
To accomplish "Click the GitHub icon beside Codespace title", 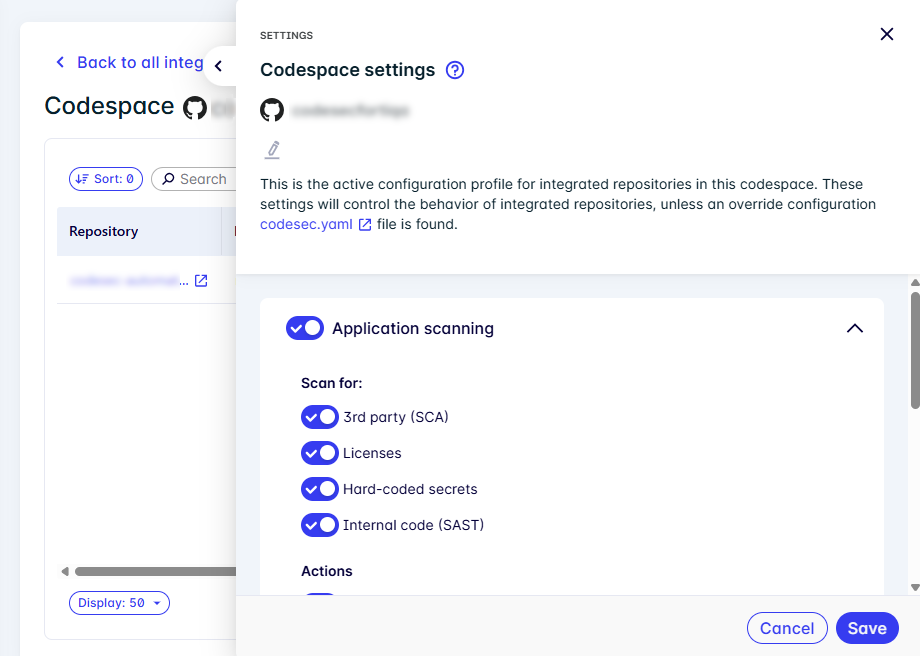I will coord(195,107).
